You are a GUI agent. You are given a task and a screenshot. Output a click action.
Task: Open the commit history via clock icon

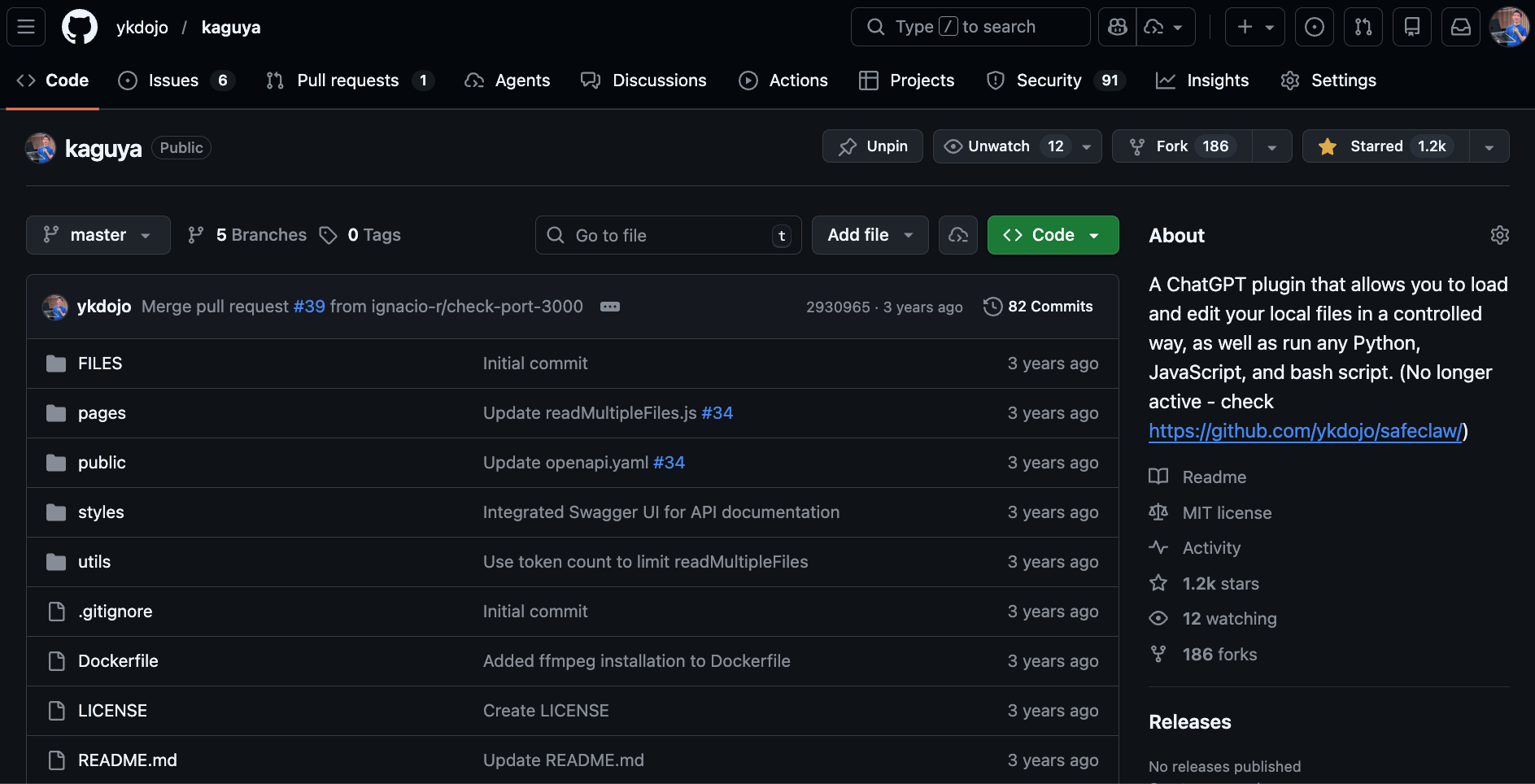tap(993, 307)
